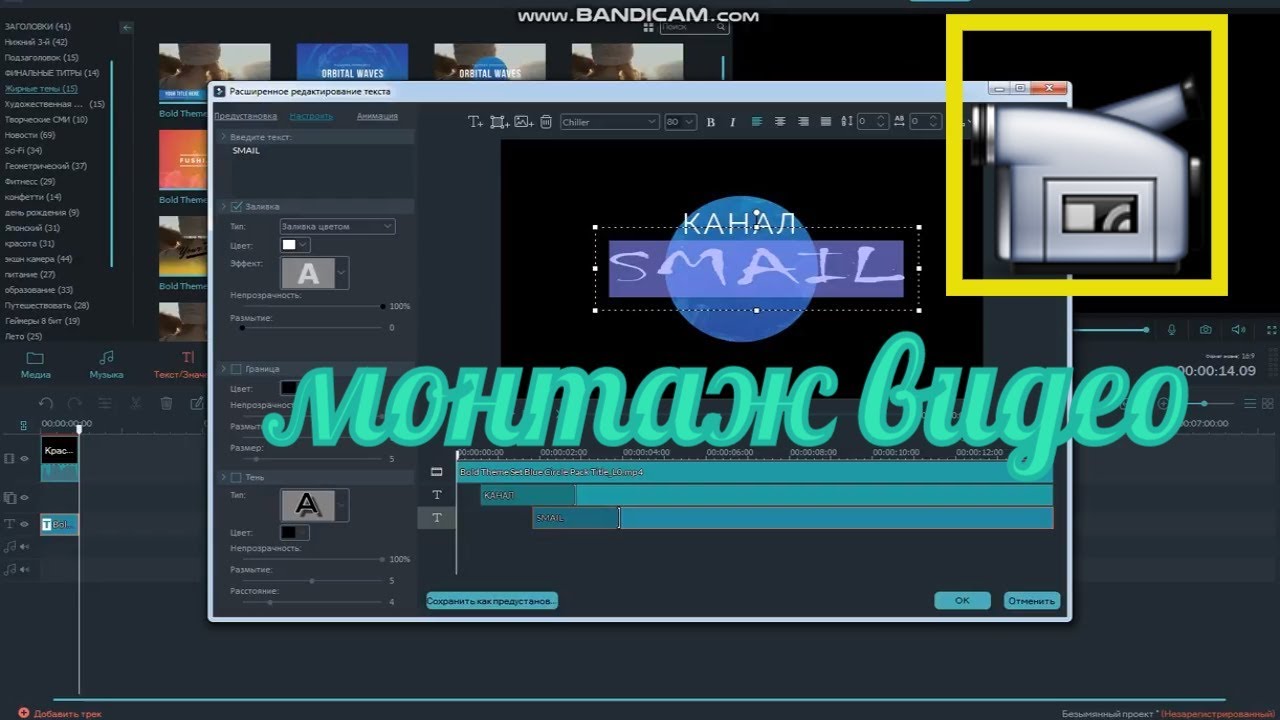Viewport: 1280px width, 720px height.
Task: Mute the first audio track
Action: coord(24,546)
